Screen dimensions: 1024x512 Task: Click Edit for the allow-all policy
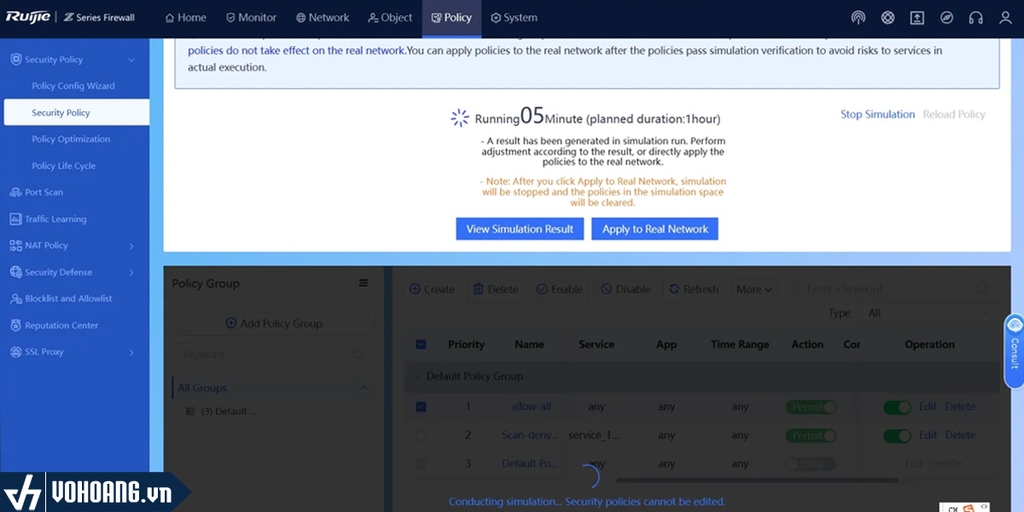pos(928,406)
